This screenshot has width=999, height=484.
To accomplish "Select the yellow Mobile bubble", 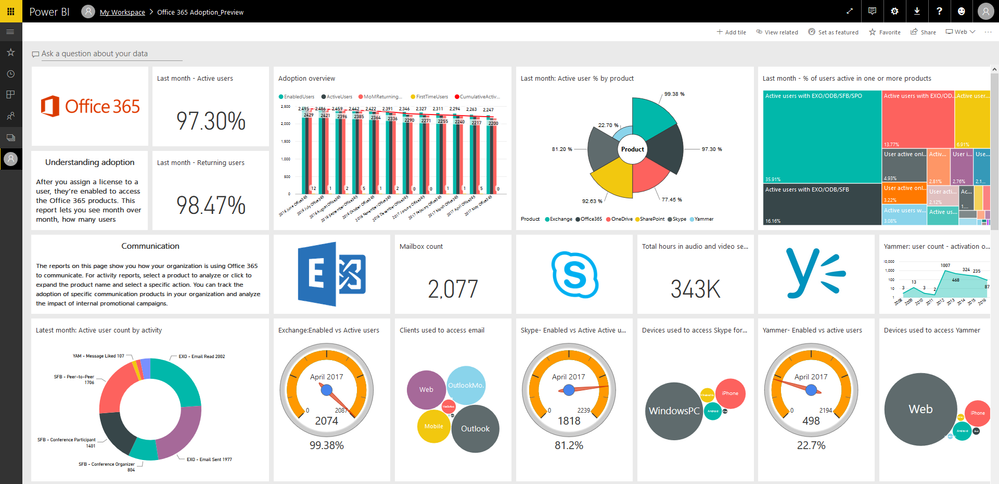I will [434, 427].
